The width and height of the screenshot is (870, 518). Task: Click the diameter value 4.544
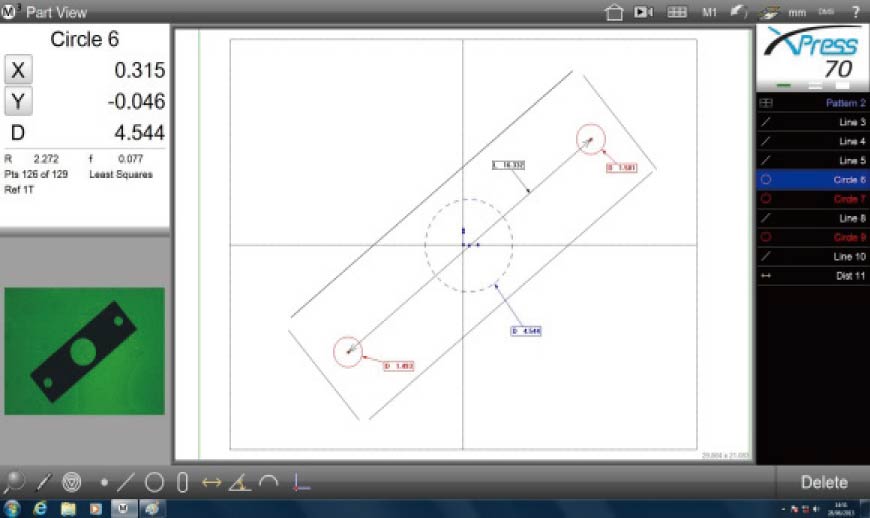click(x=140, y=133)
